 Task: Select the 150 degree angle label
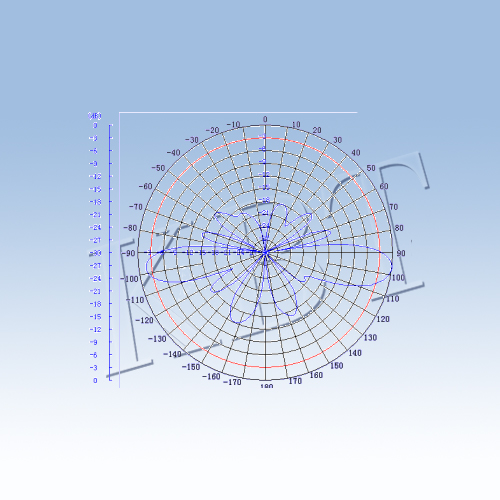click(x=337, y=366)
